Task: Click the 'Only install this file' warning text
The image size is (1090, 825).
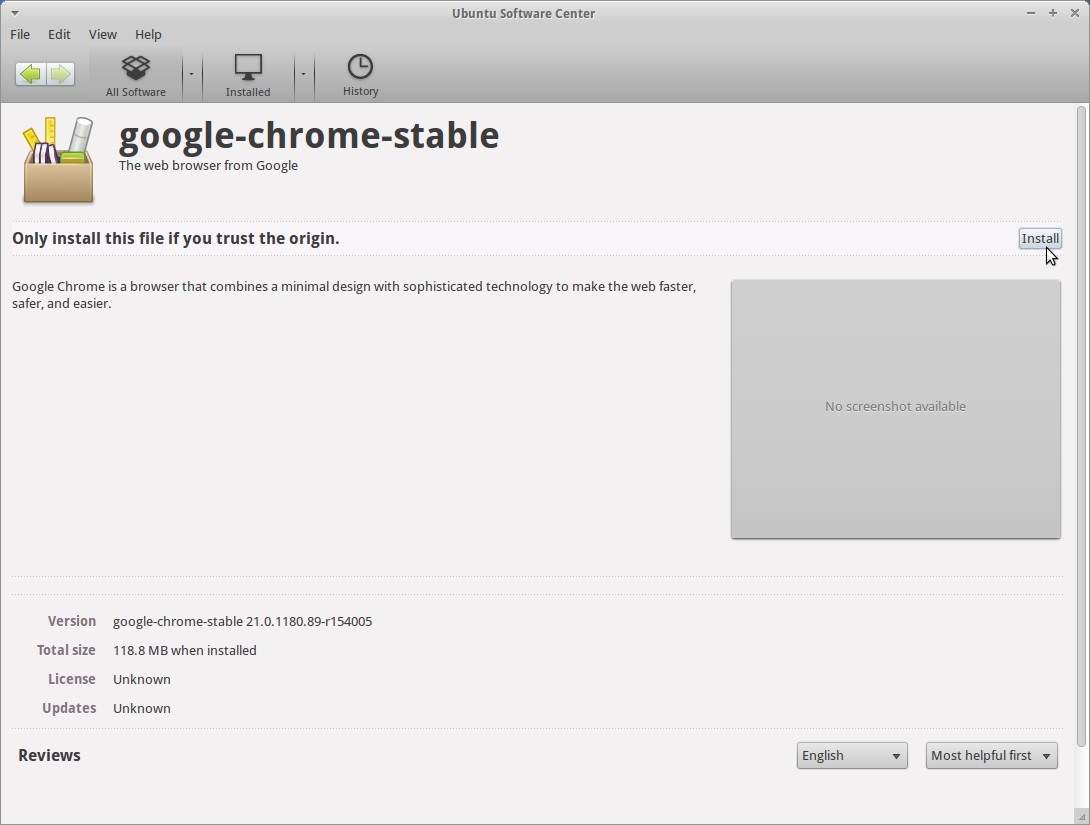Action: [176, 238]
